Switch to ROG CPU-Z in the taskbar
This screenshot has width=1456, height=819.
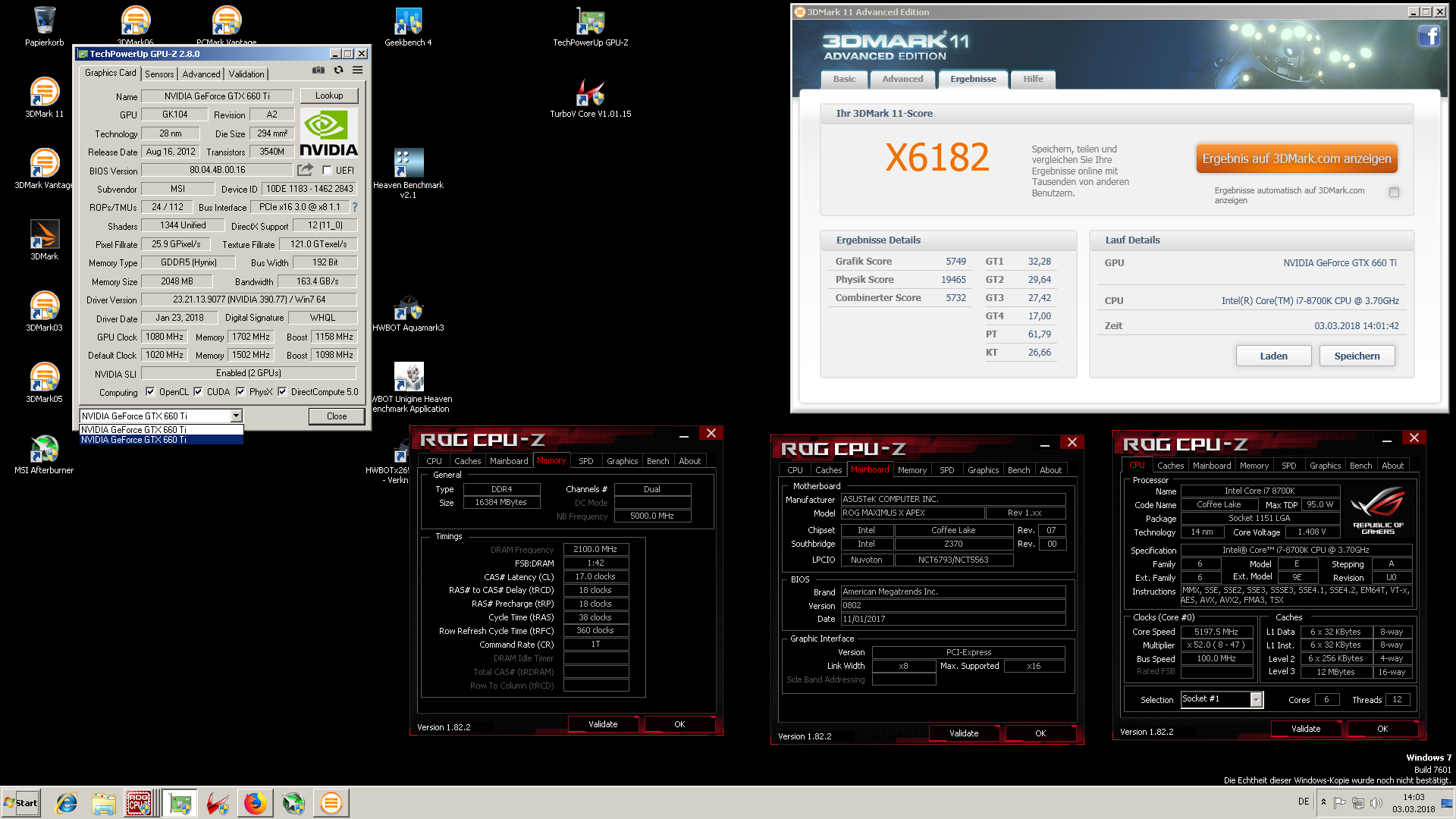(140, 803)
